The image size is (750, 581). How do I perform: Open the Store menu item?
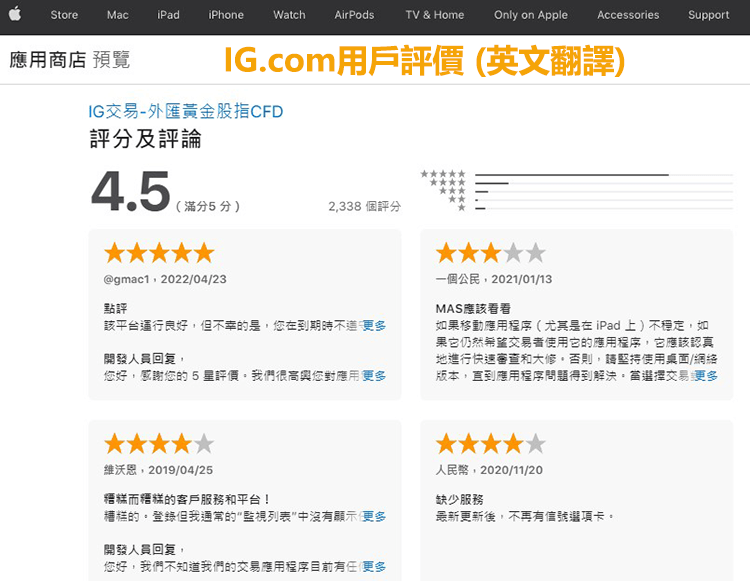click(x=64, y=15)
